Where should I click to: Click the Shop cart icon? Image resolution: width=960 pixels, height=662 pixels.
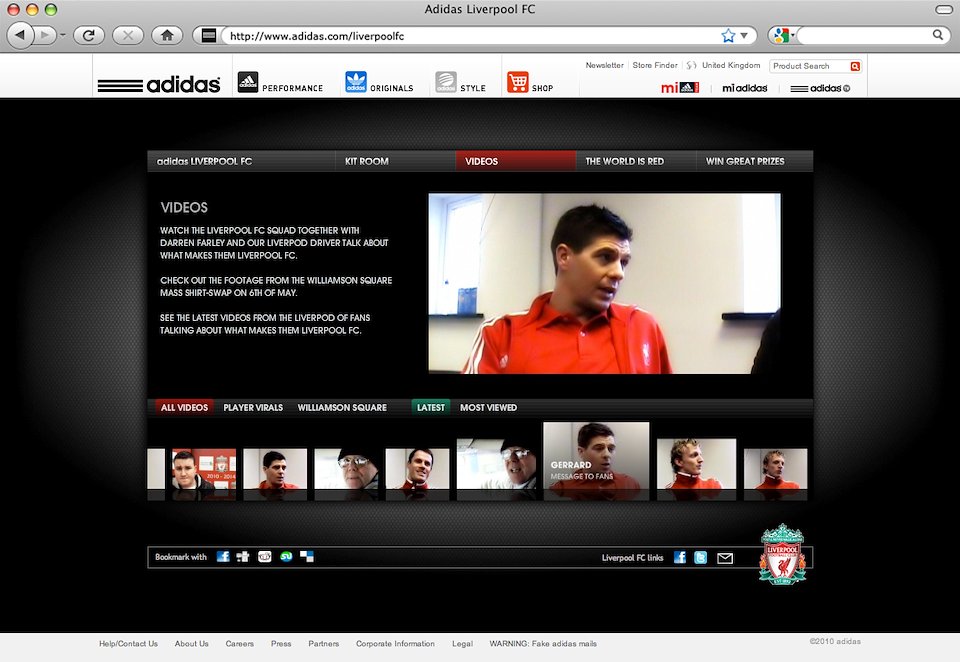tap(517, 82)
